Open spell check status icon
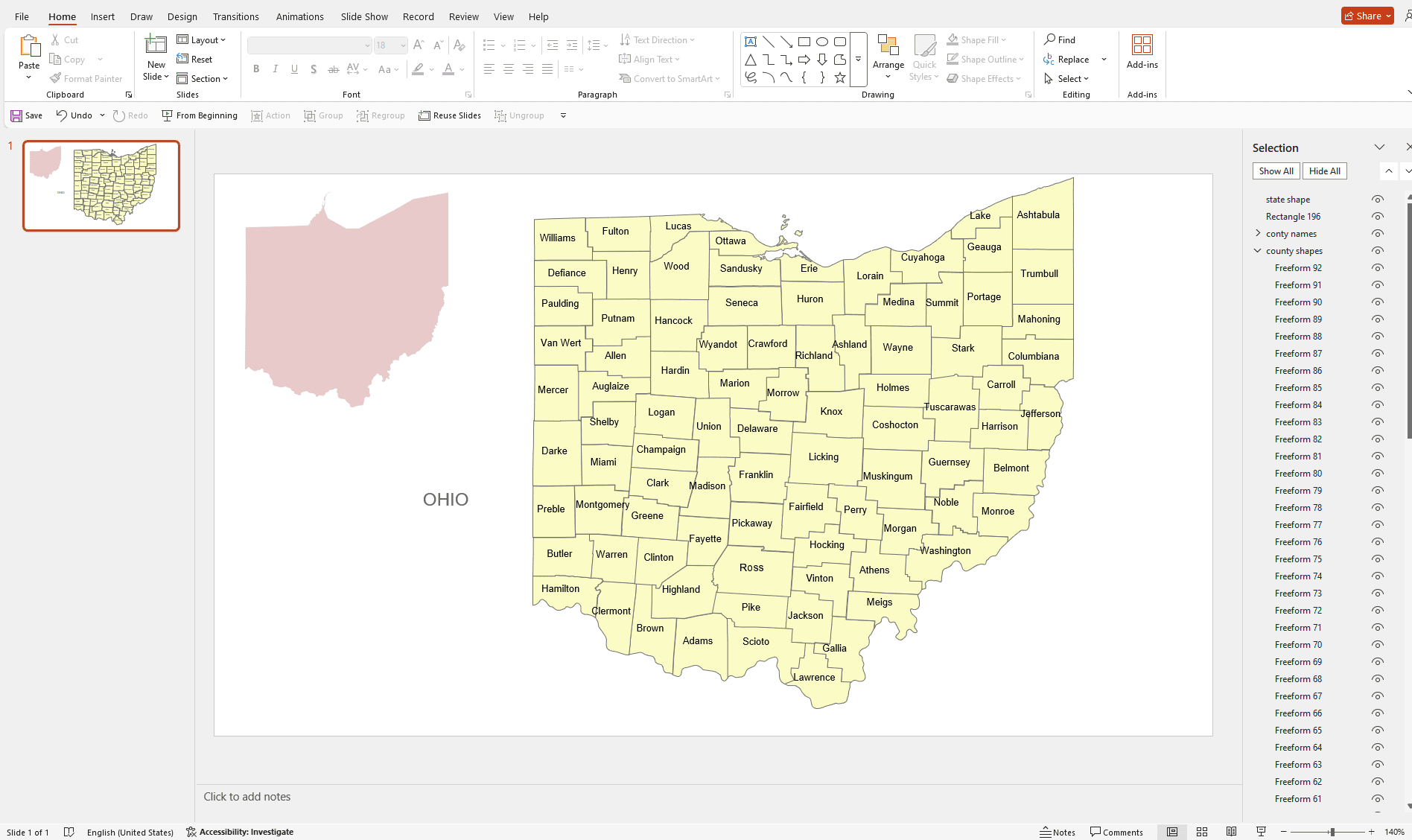Screen dimensions: 1412x840 coord(69,832)
